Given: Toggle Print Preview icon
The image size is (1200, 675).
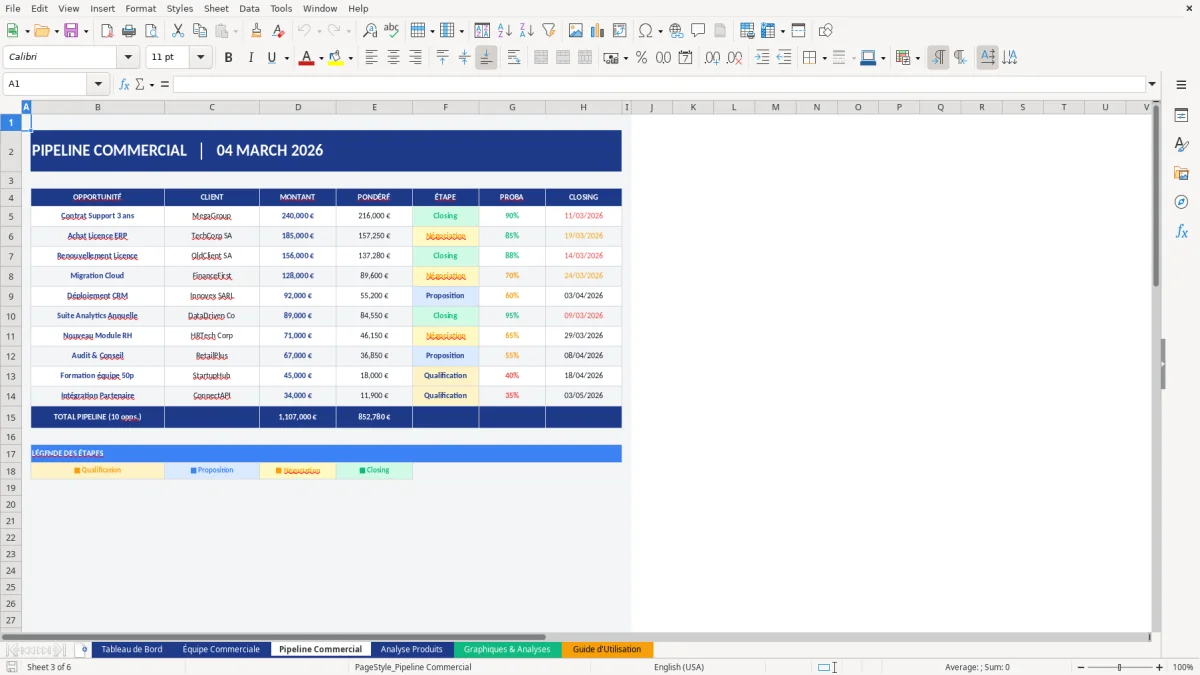Looking at the screenshot, I should point(151,31).
